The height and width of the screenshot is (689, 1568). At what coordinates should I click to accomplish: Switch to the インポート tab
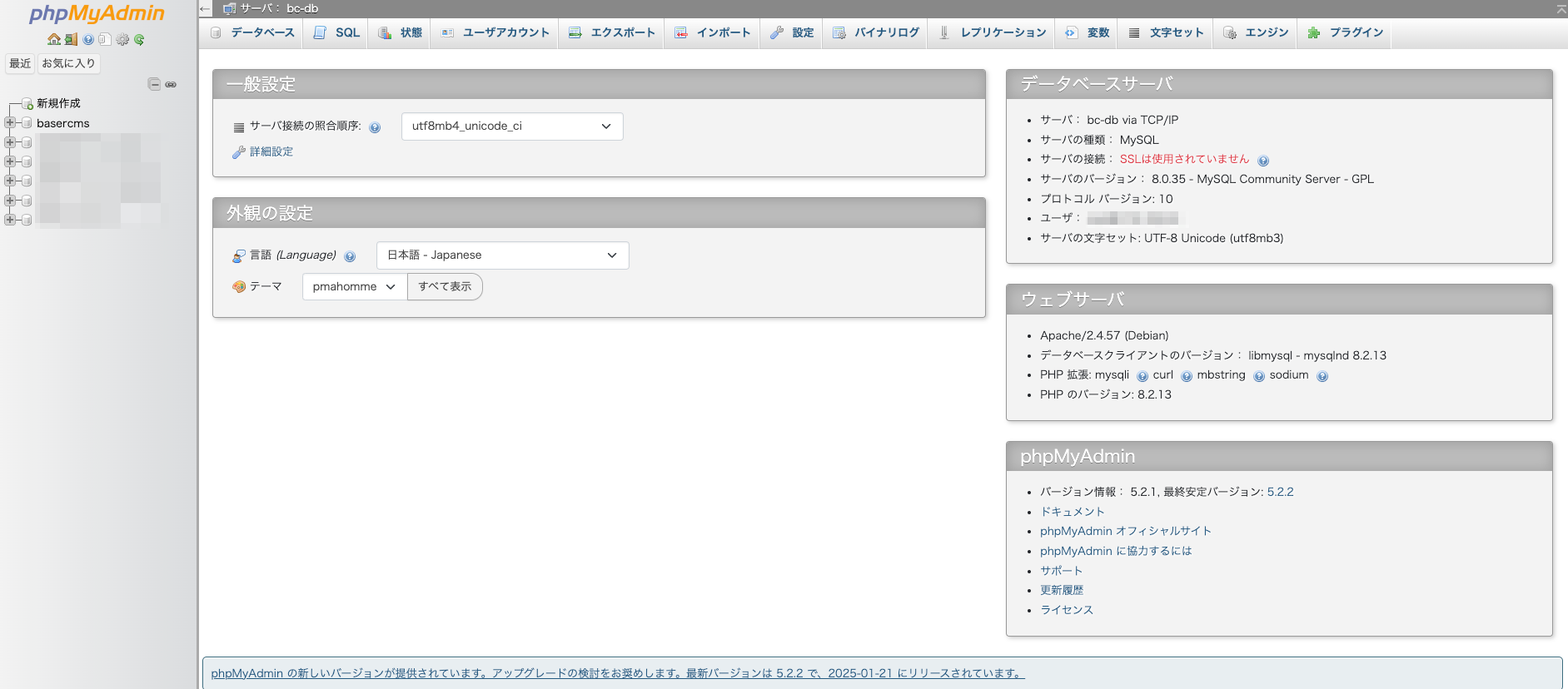[712, 32]
